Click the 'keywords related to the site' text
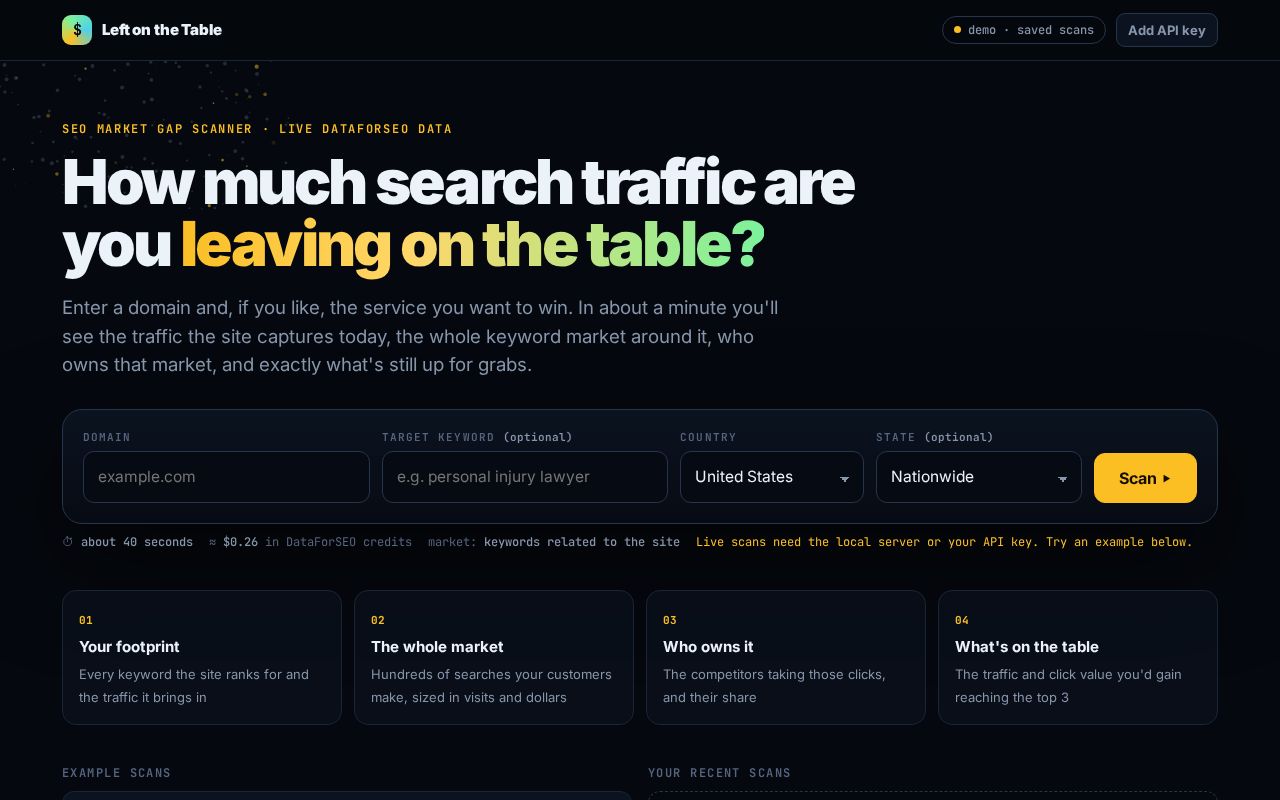The width and height of the screenshot is (1280, 800). point(582,542)
